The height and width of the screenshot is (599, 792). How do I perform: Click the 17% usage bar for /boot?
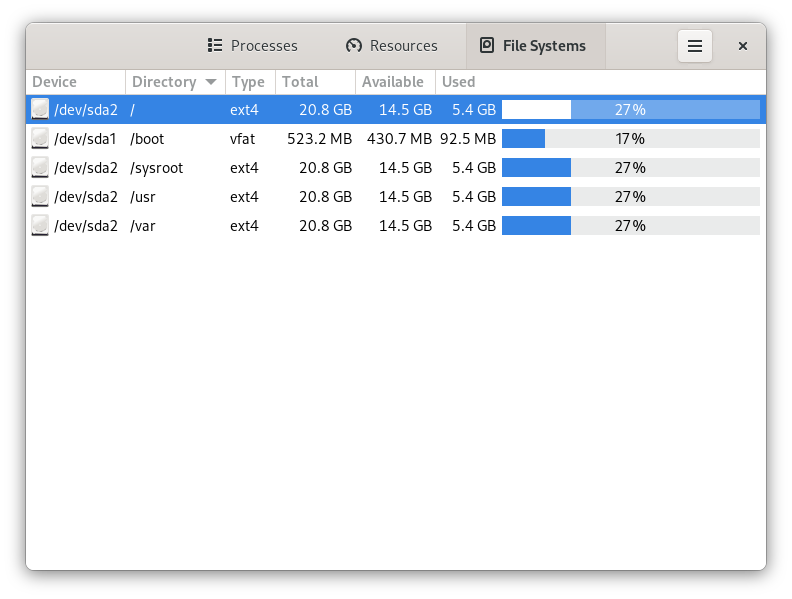click(630, 138)
